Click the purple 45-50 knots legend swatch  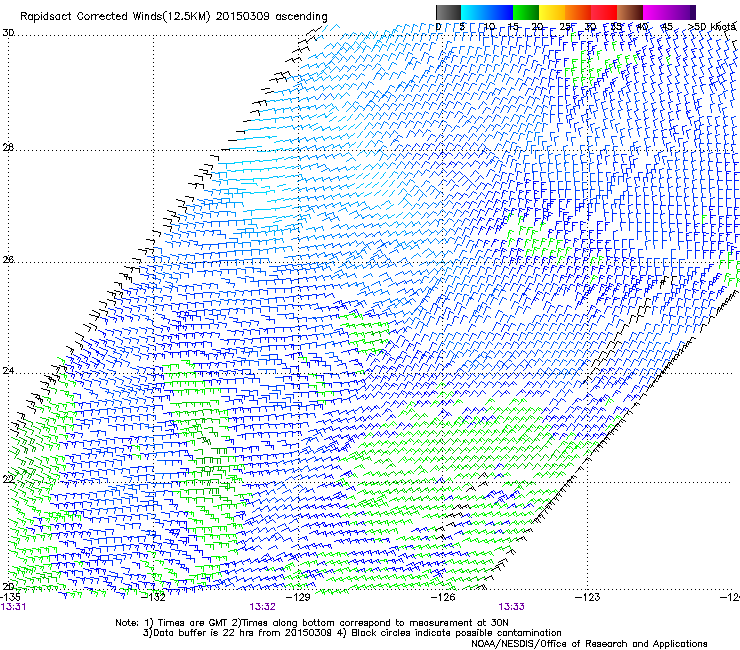682,13
